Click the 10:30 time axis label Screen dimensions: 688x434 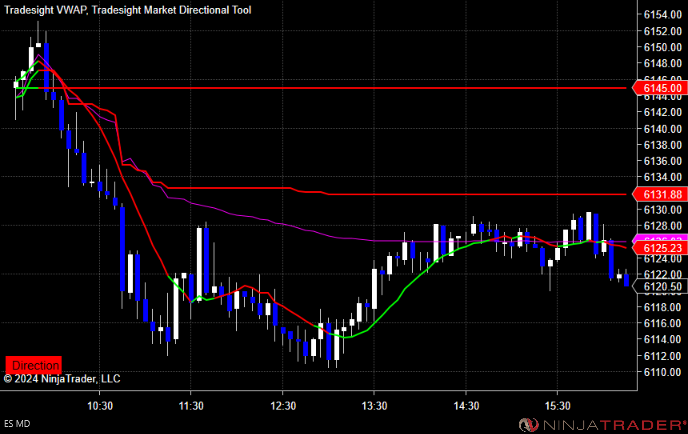[x=100, y=406]
